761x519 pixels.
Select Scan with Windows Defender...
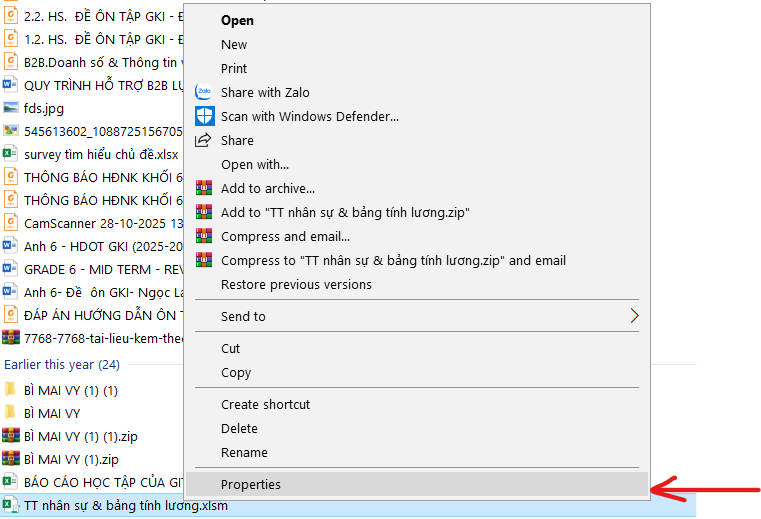pos(417,117)
